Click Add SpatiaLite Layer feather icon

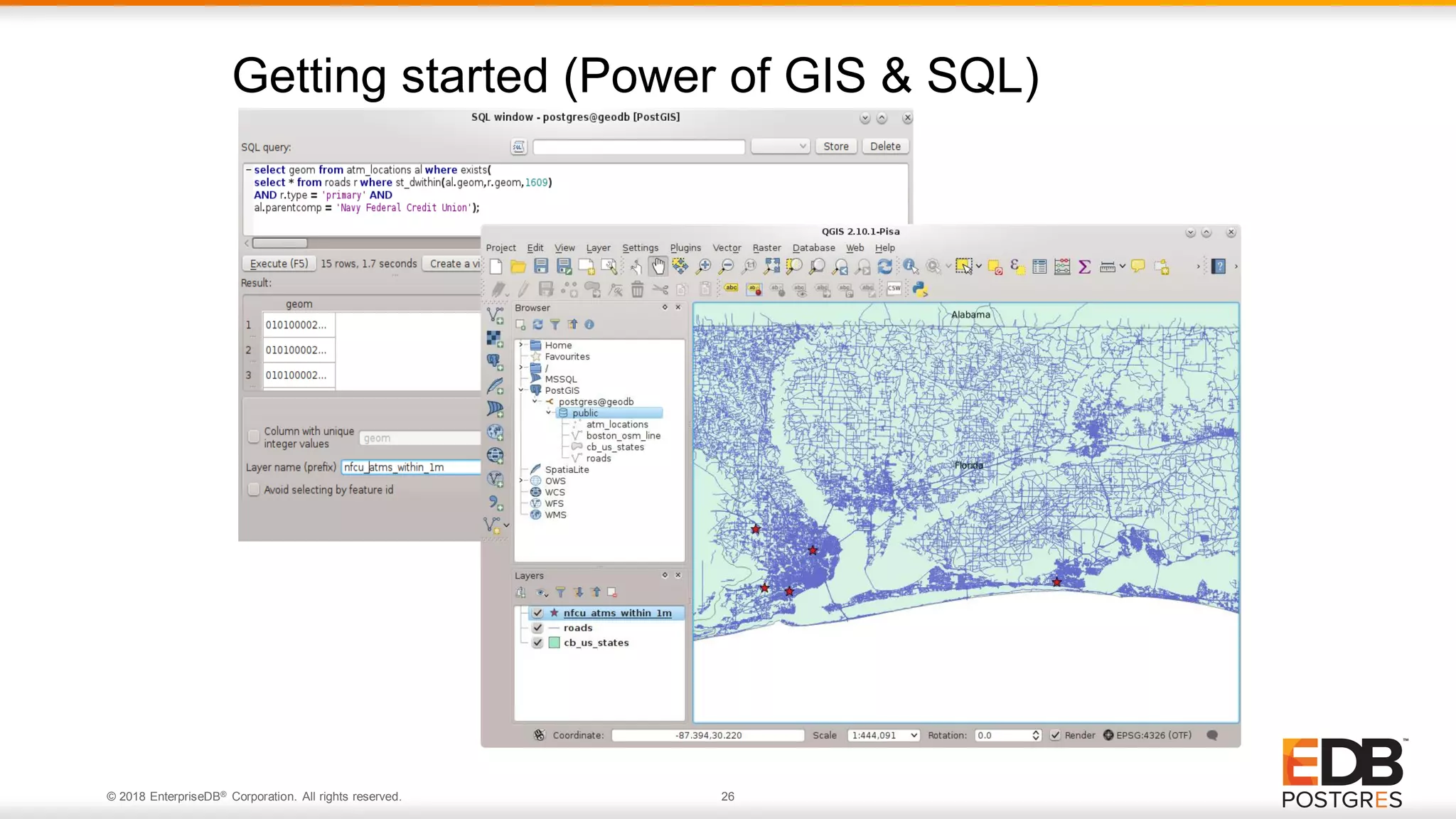pos(495,386)
